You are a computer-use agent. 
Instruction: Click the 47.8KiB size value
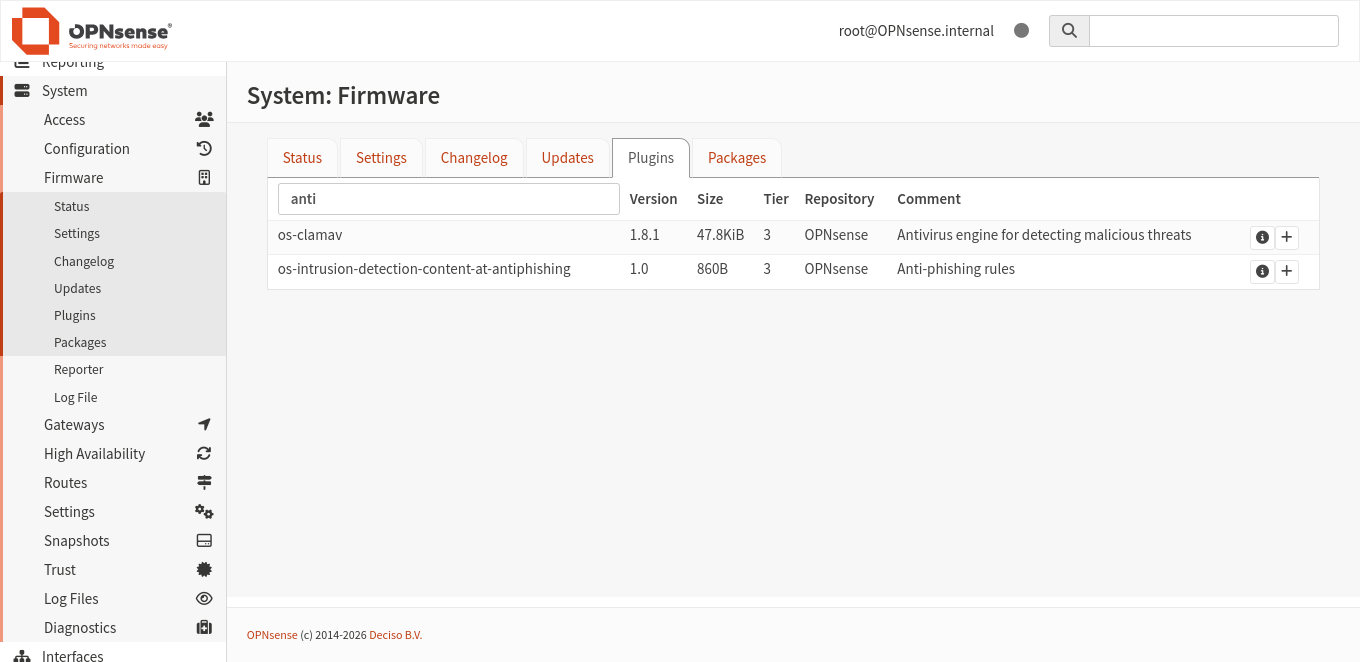pos(720,235)
